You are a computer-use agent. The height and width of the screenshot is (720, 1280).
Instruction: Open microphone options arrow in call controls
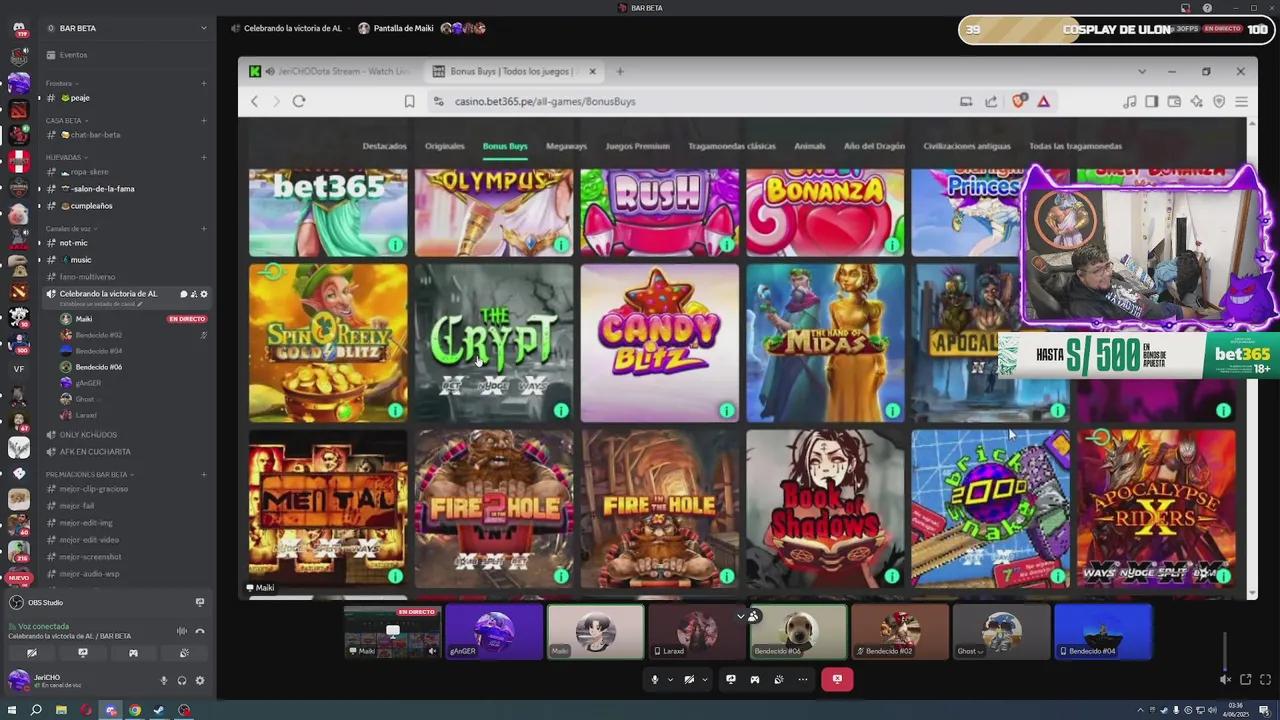tap(670, 680)
